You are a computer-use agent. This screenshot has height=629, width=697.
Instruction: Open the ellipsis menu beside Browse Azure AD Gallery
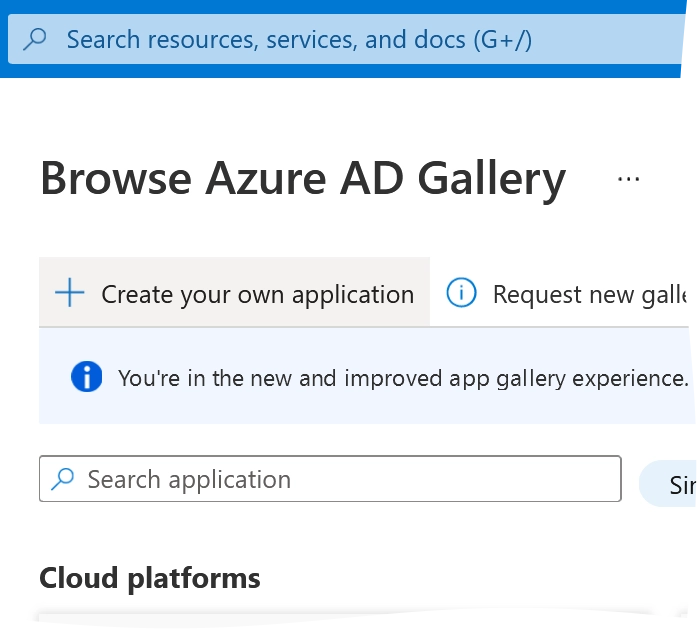[x=629, y=179]
